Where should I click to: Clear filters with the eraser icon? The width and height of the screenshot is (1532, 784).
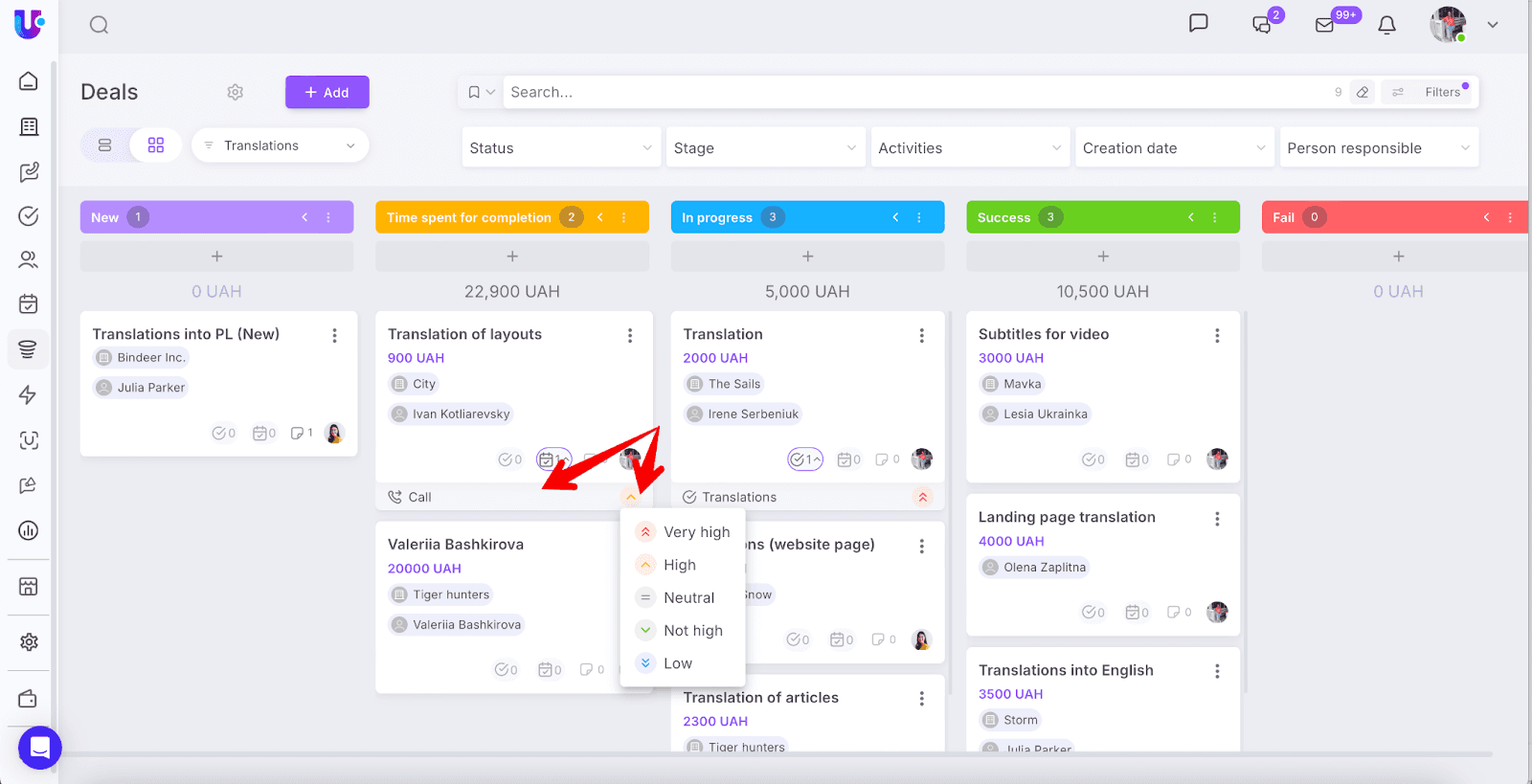pyautogui.click(x=1363, y=92)
